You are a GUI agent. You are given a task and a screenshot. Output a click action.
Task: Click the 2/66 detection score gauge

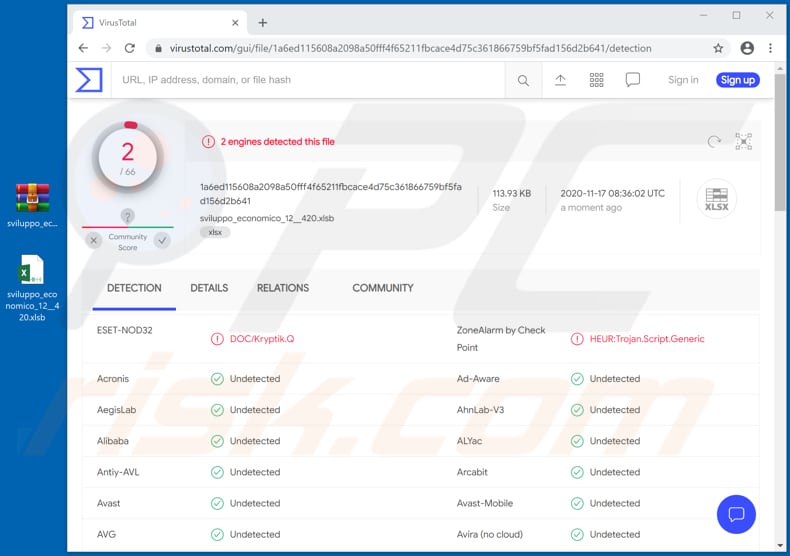(x=128, y=157)
